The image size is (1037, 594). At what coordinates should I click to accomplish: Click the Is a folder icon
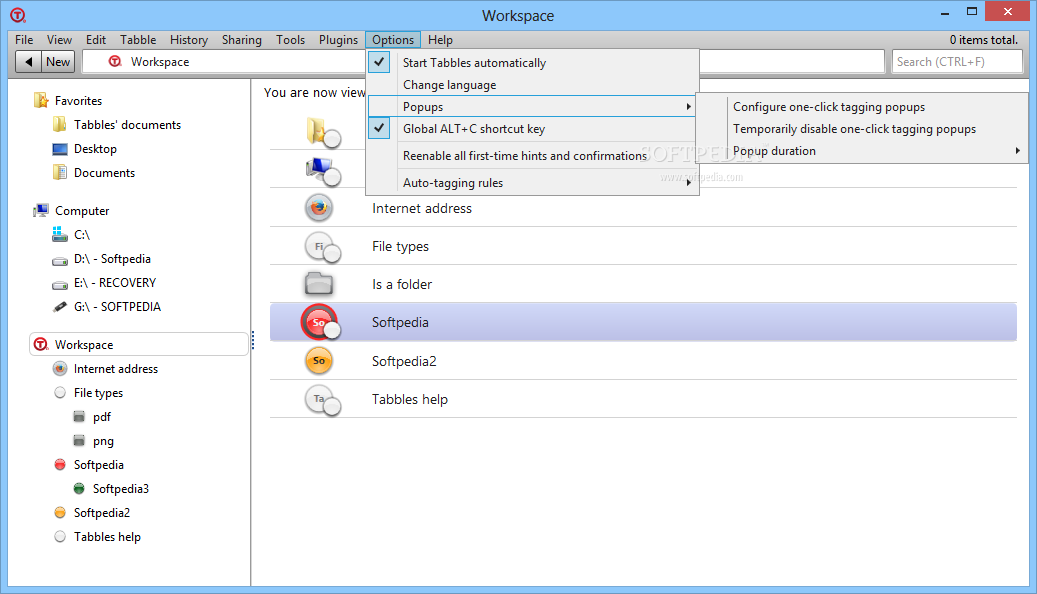[319, 284]
